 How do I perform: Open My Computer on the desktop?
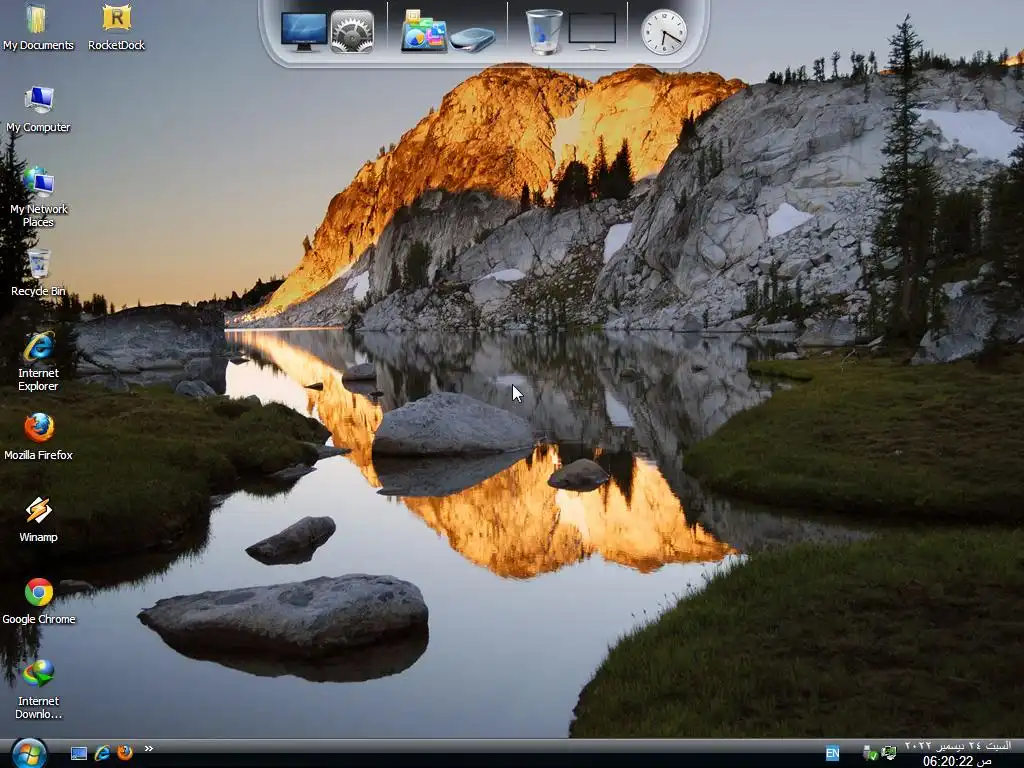pyautogui.click(x=38, y=109)
